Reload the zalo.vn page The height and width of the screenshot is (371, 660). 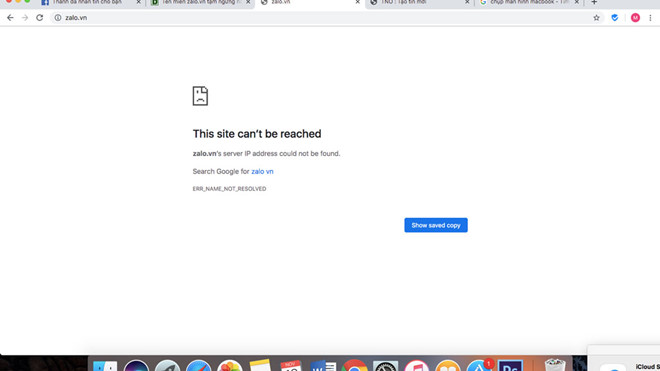[40, 18]
